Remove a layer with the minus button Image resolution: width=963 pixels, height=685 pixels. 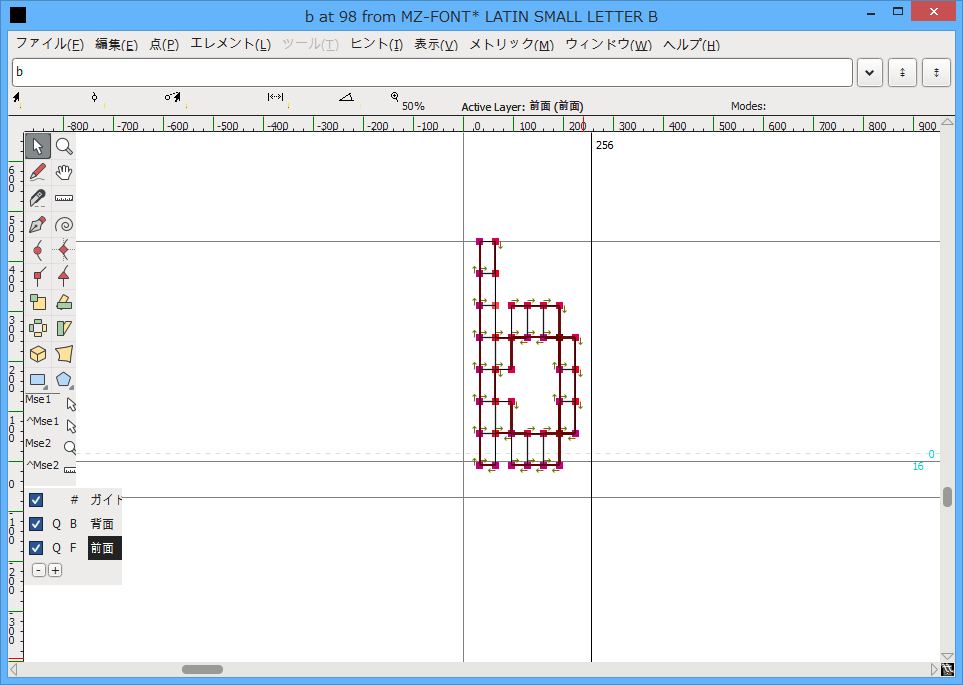coord(39,570)
